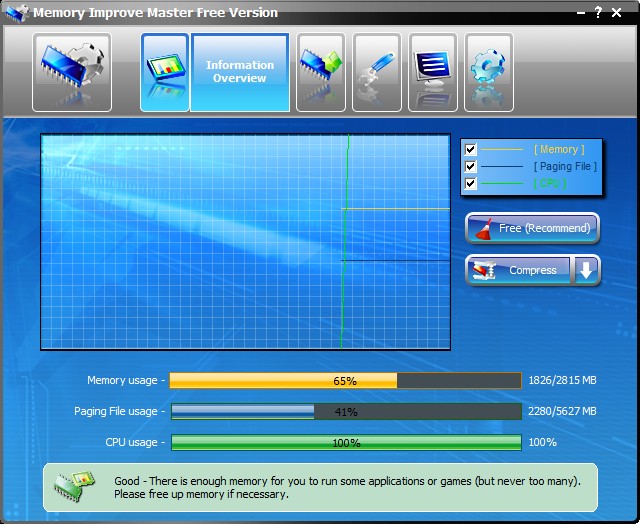The height and width of the screenshot is (524, 641).
Task: Click the Paging File usage 41% bar
Action: pyautogui.click(x=346, y=412)
